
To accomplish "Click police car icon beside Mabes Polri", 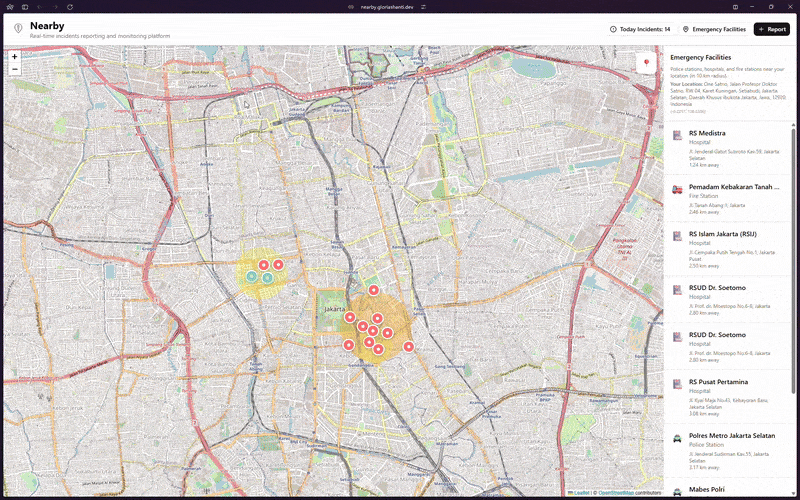I will (x=677, y=492).
